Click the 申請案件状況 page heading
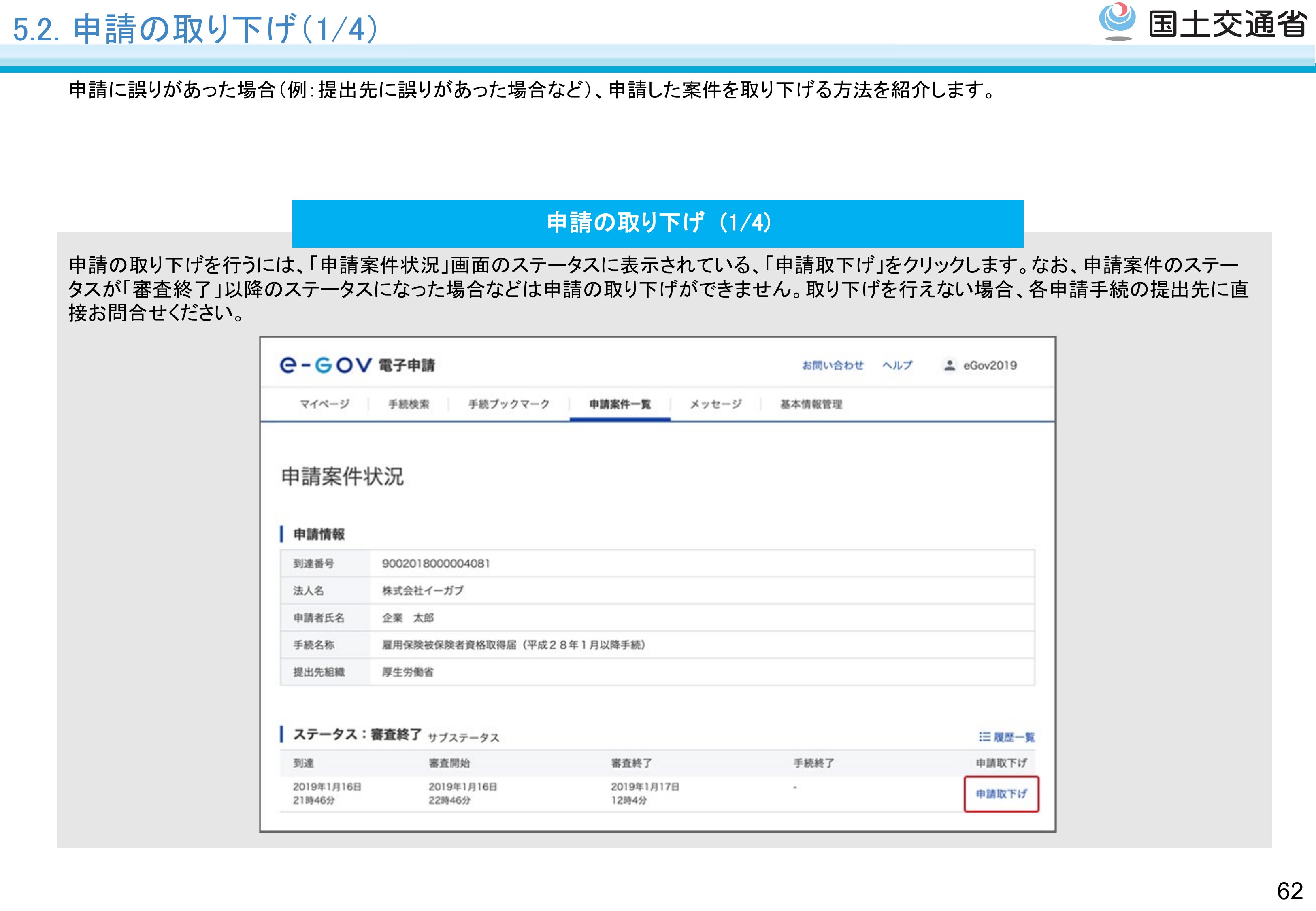The image size is (1316, 911). click(x=343, y=477)
